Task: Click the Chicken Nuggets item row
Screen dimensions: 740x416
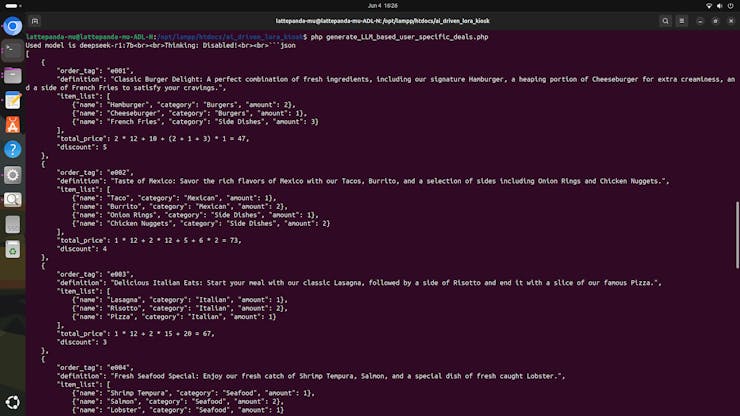Action: tap(201, 224)
